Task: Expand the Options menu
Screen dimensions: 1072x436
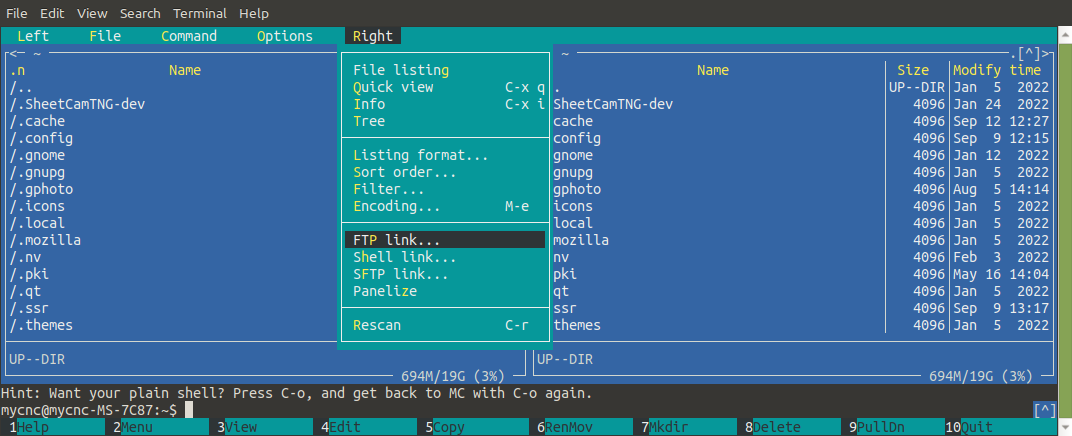Action: (284, 36)
